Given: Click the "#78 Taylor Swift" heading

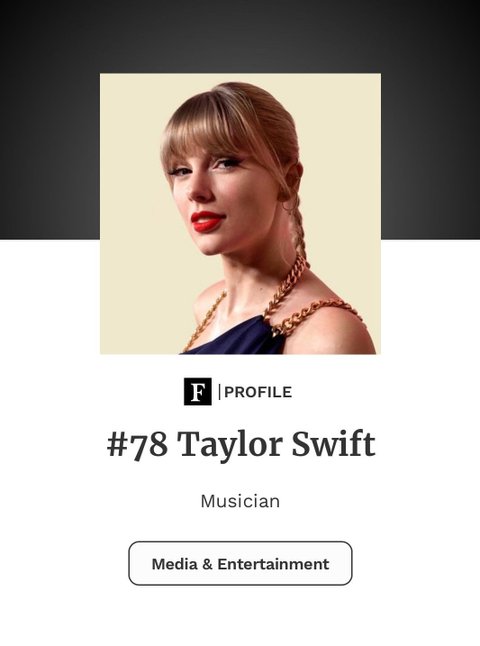Looking at the screenshot, I should pyautogui.click(x=241, y=445).
